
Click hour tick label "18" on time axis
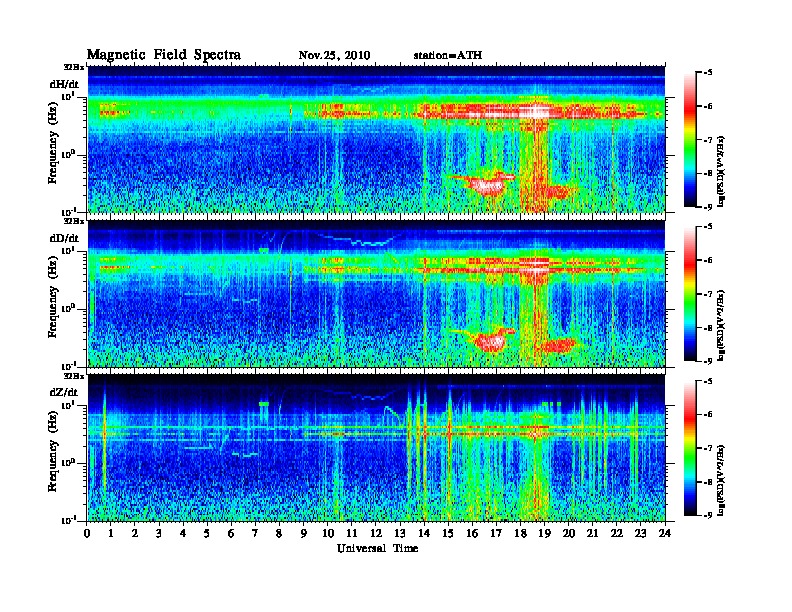tap(520, 534)
